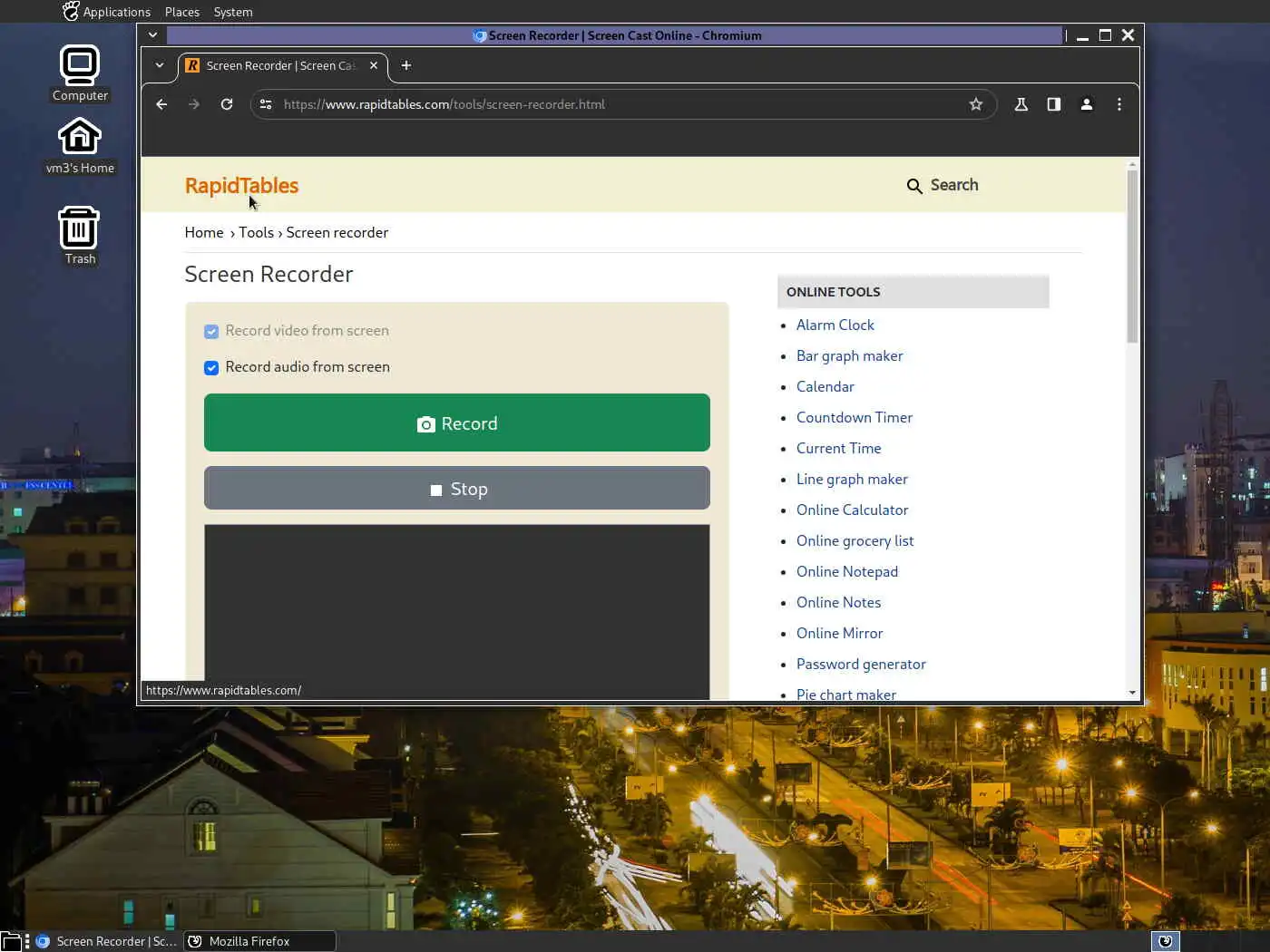Image resolution: width=1270 pixels, height=952 pixels.
Task: Click the dark video preview area
Action: pyautogui.click(x=457, y=612)
